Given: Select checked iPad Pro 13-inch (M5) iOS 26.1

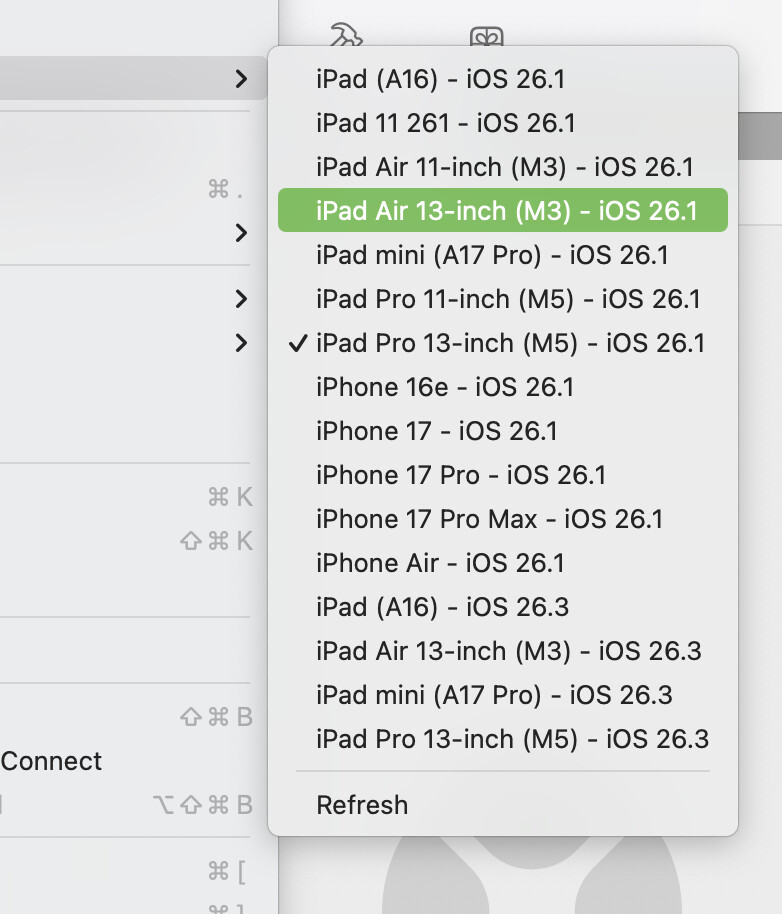Looking at the screenshot, I should coord(510,343).
